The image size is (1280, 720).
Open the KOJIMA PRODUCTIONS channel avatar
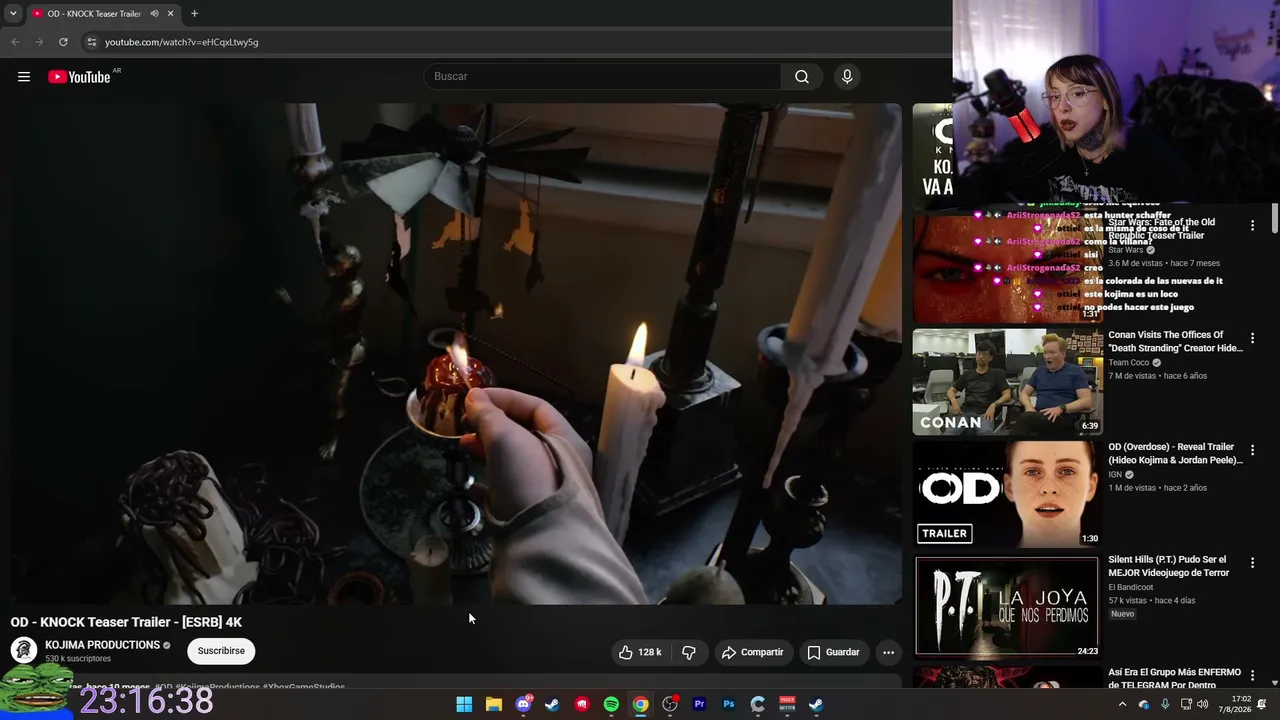[24, 650]
